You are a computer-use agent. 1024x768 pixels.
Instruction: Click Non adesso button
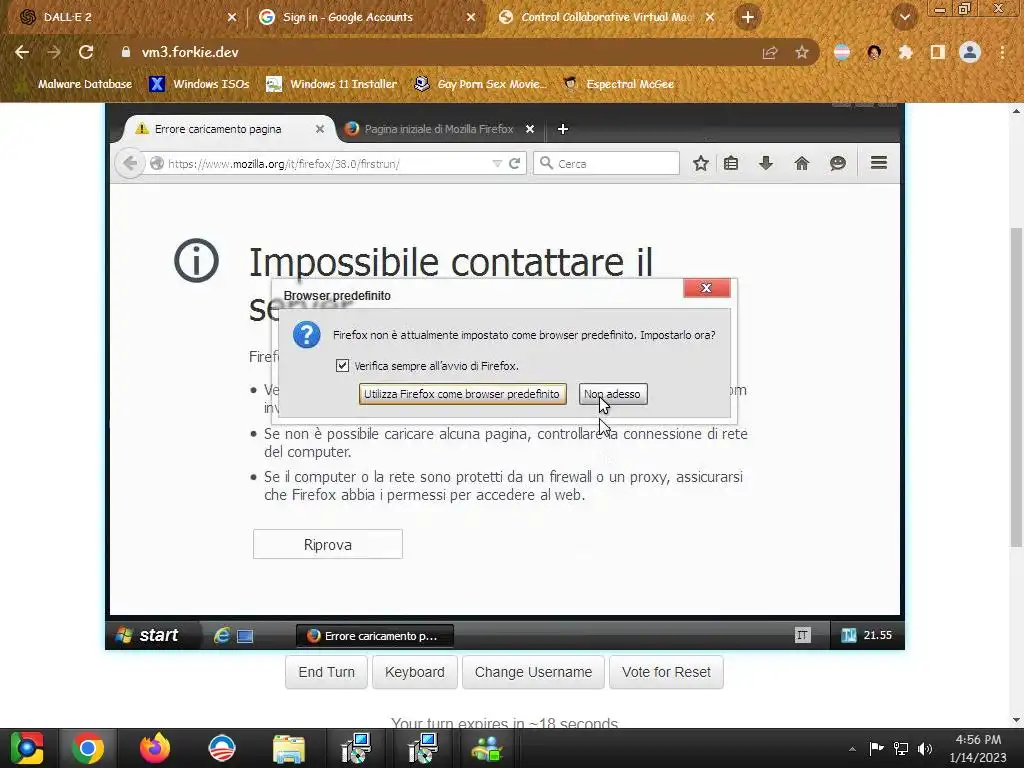(613, 394)
